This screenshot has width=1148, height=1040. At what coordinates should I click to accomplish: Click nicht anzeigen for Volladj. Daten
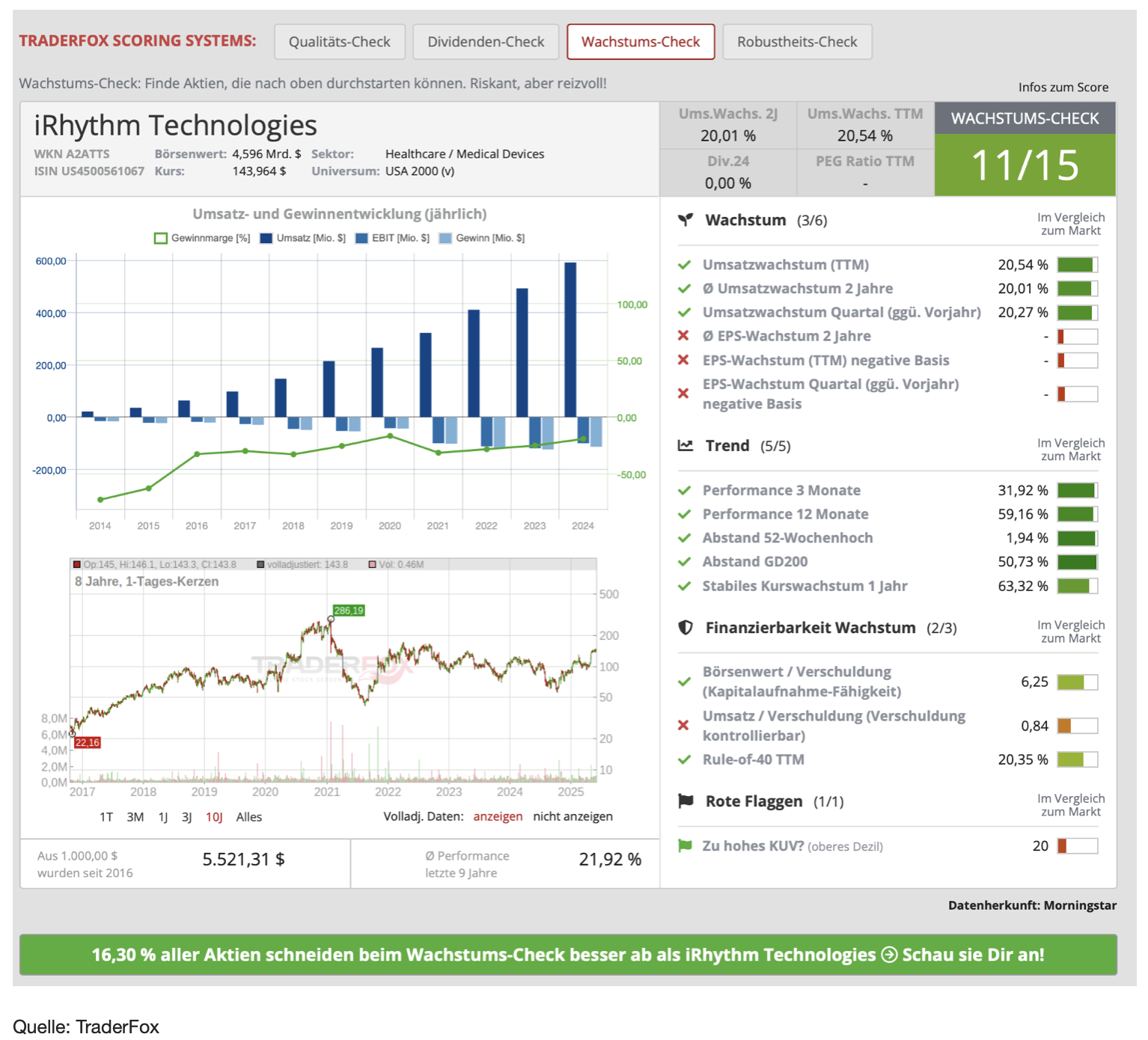[x=573, y=816]
